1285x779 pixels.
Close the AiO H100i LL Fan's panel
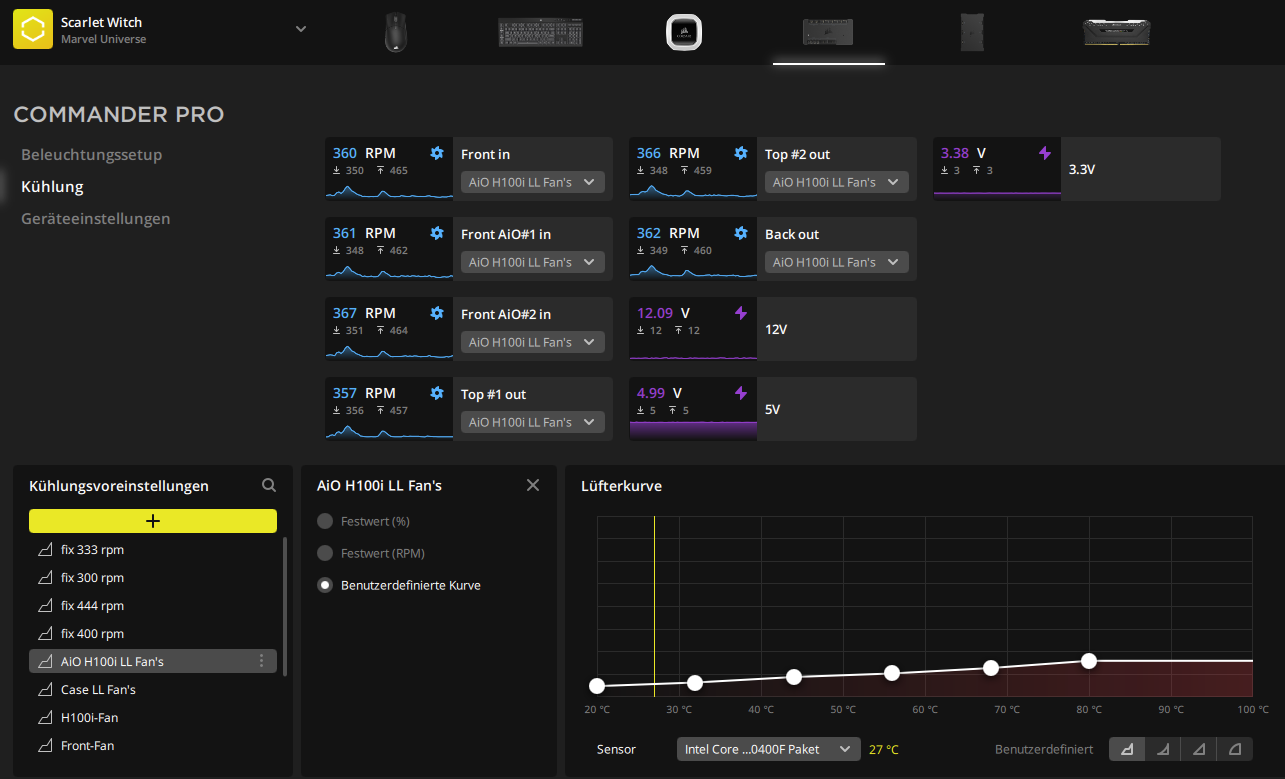point(533,485)
